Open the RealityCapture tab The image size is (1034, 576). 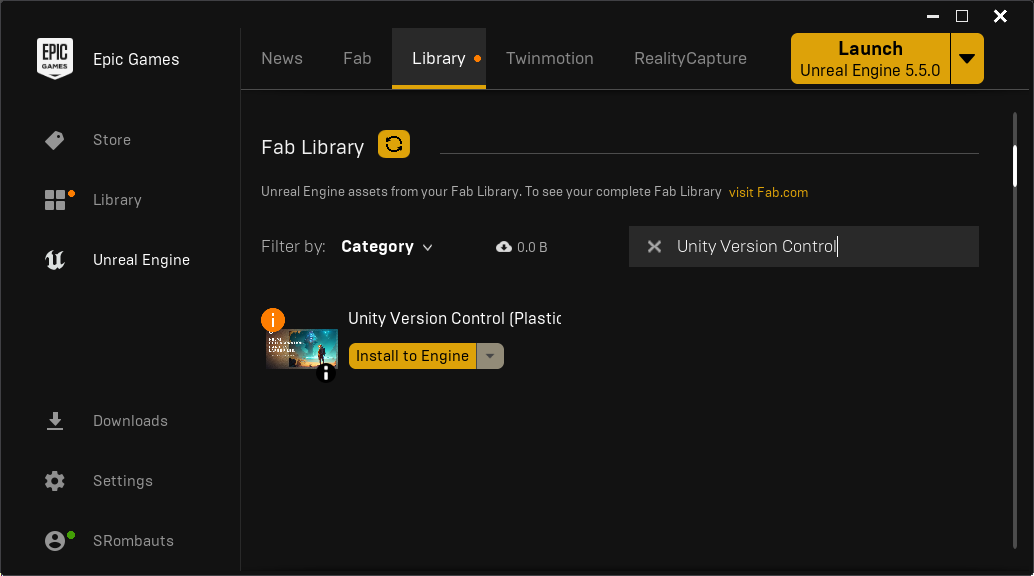[690, 58]
